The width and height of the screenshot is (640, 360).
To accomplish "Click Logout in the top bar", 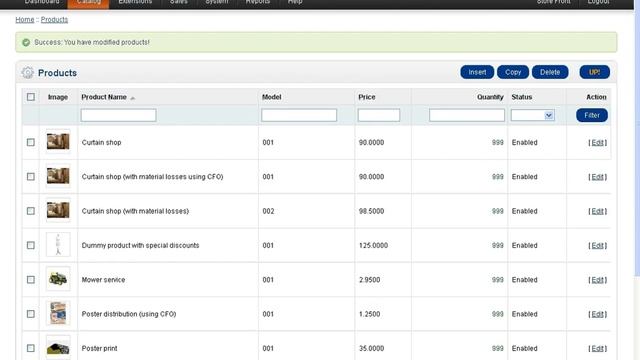I will [598, 2].
